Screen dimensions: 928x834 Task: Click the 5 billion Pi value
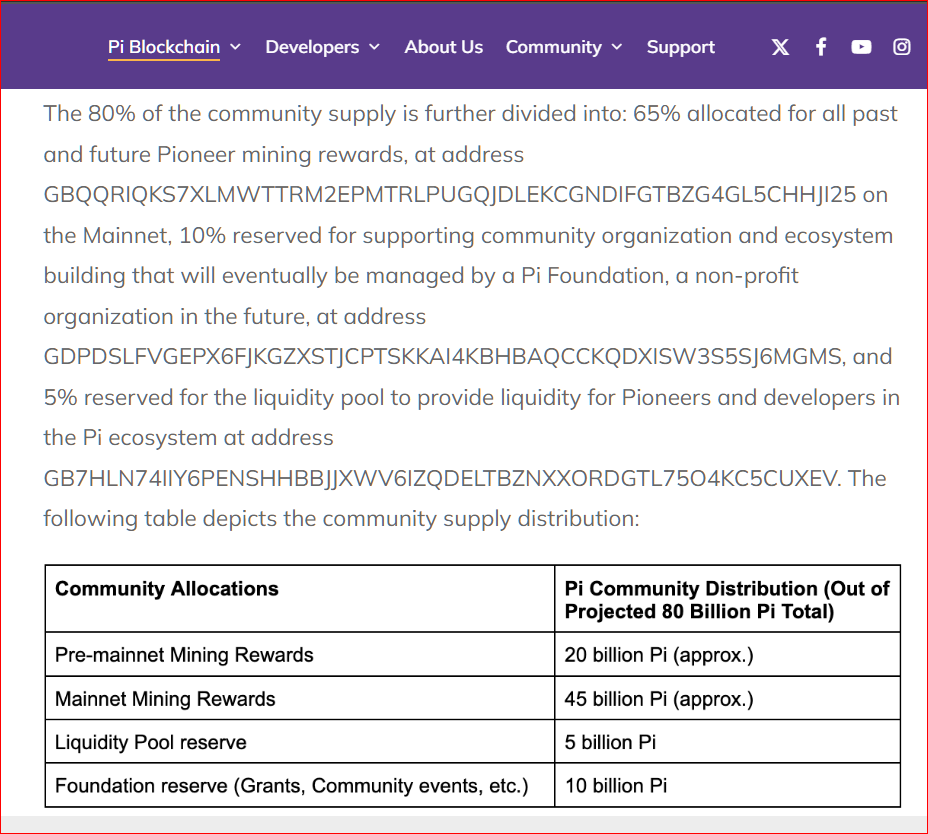610,742
